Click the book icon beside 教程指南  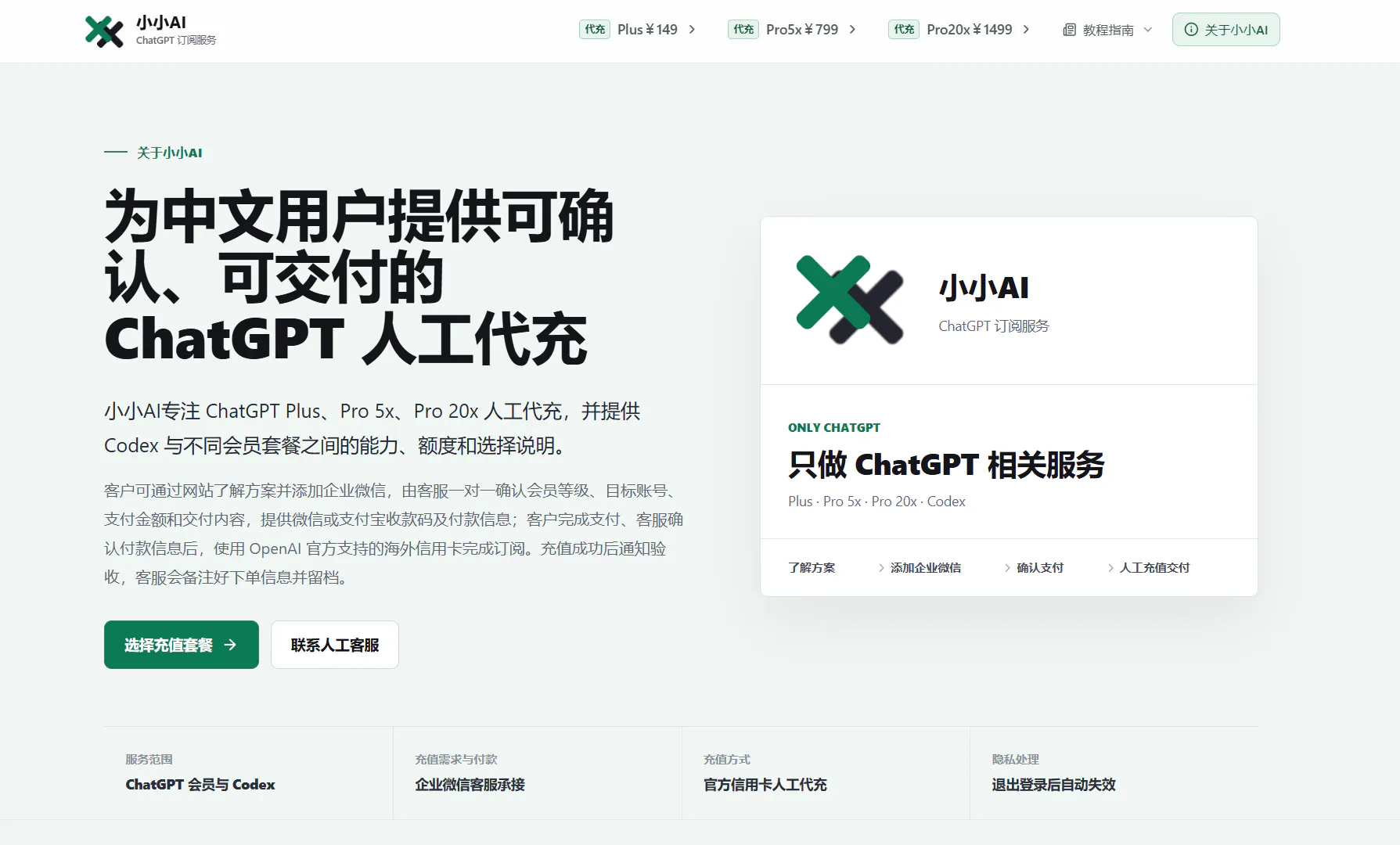click(1069, 30)
